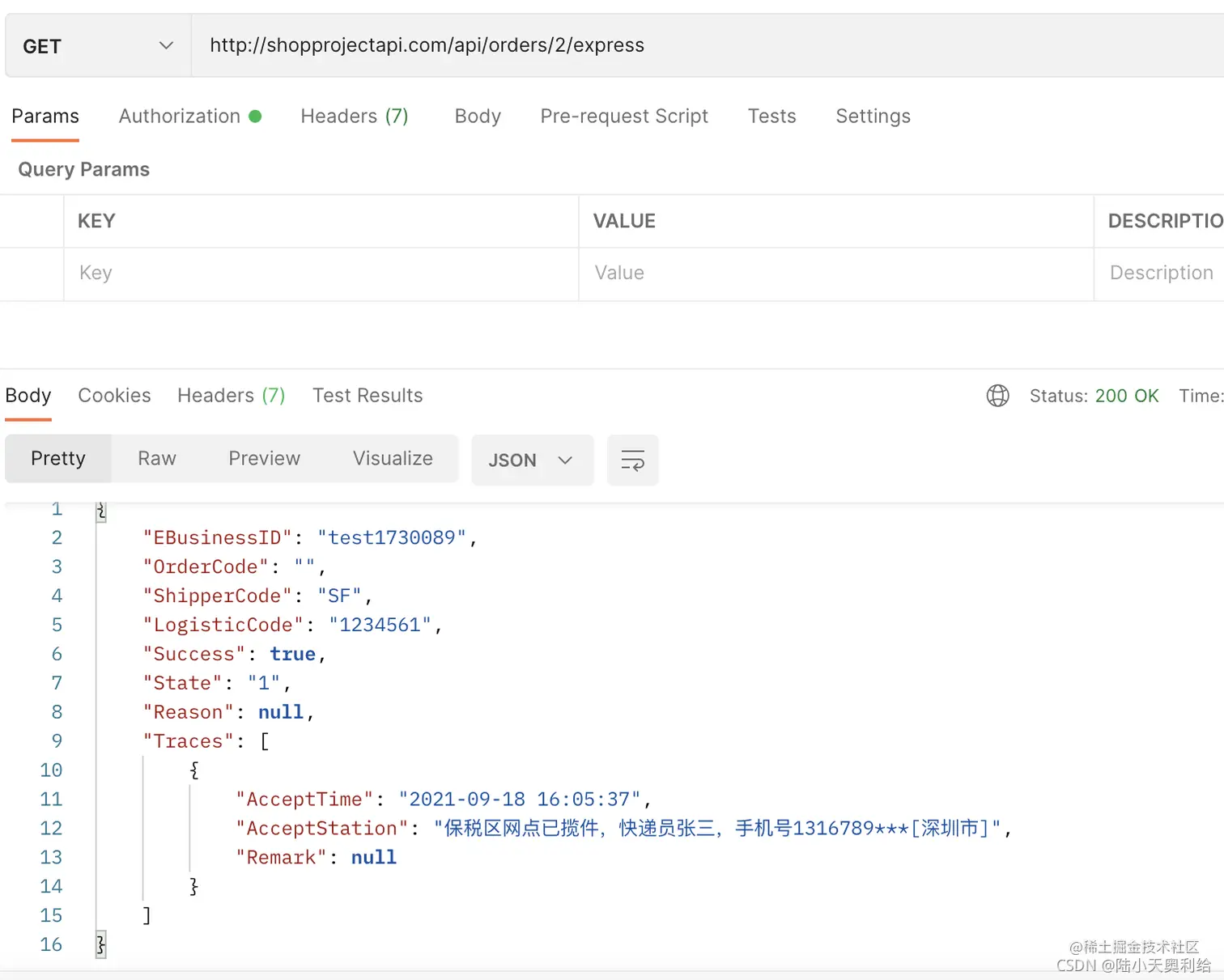Viewport: 1224px width, 980px height.
Task: Select the Preview view
Action: (264, 459)
